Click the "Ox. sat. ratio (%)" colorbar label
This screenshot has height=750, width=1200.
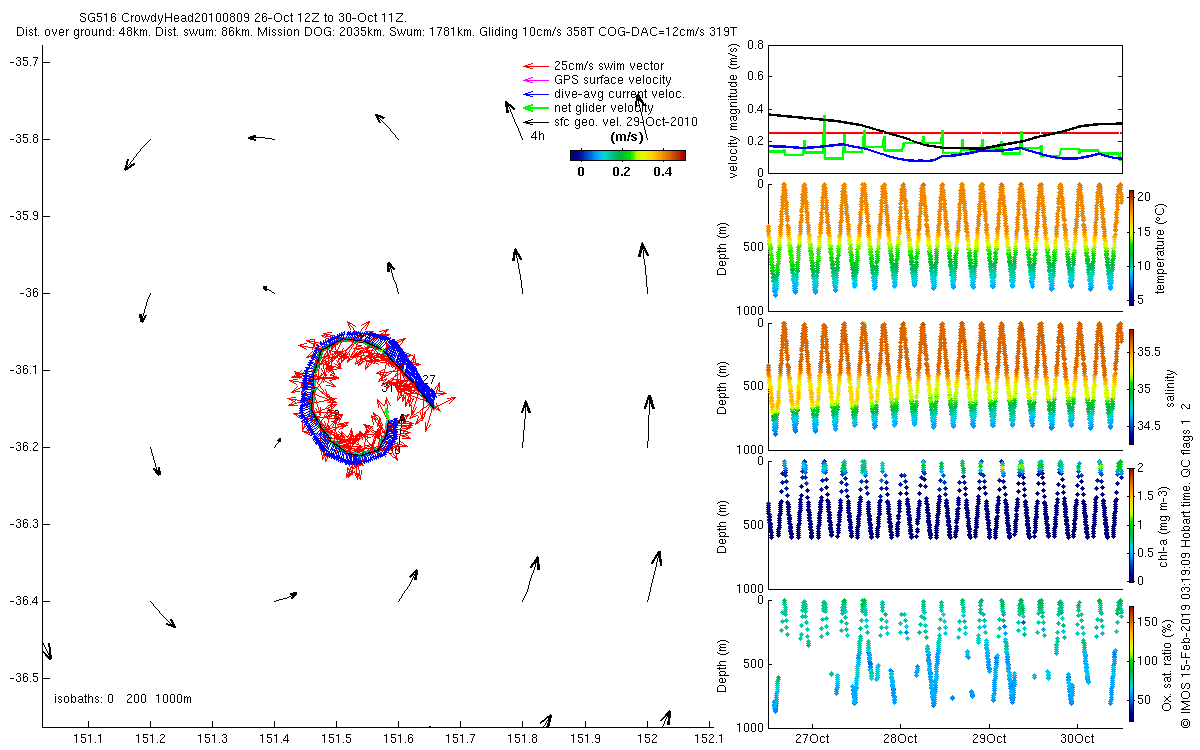[x=1169, y=663]
